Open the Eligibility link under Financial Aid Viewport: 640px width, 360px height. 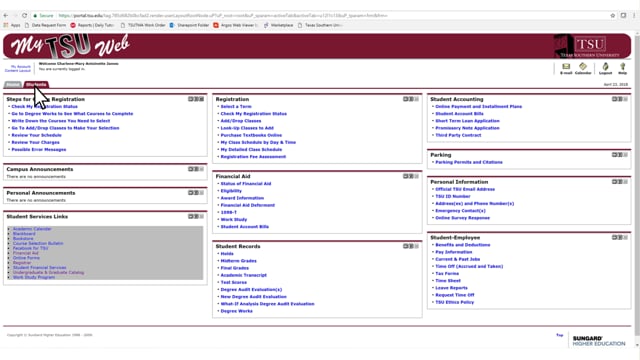click(x=231, y=191)
